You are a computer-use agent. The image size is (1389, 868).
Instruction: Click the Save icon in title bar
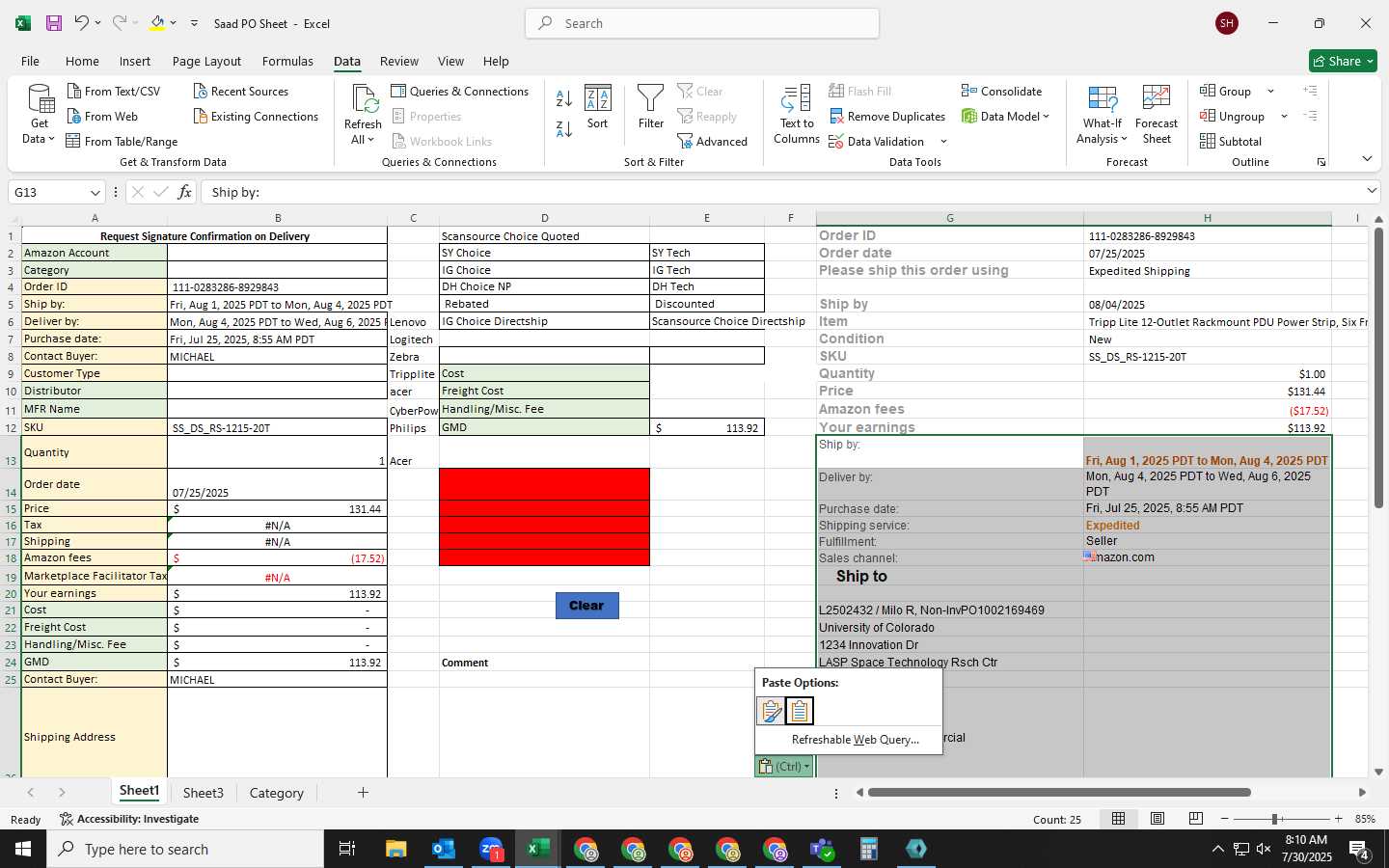54,23
